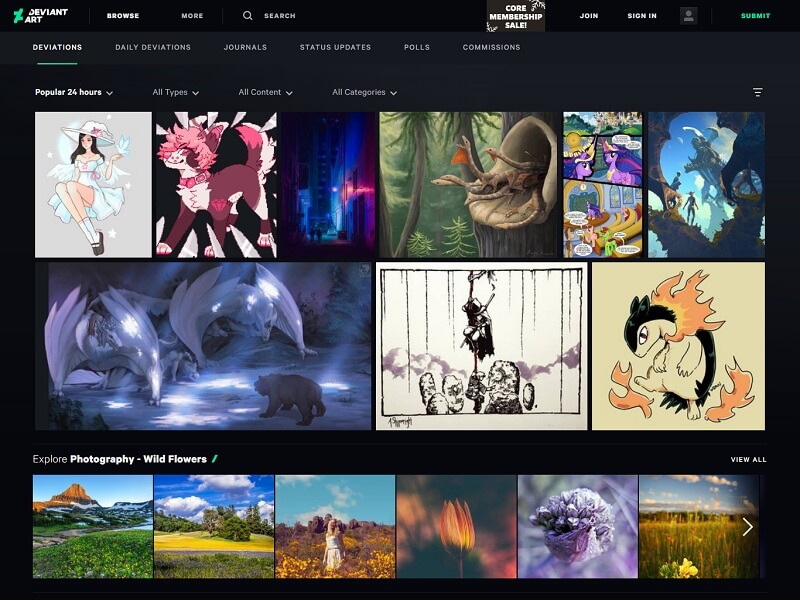Open the Core Membership Sale banner

coord(516,16)
